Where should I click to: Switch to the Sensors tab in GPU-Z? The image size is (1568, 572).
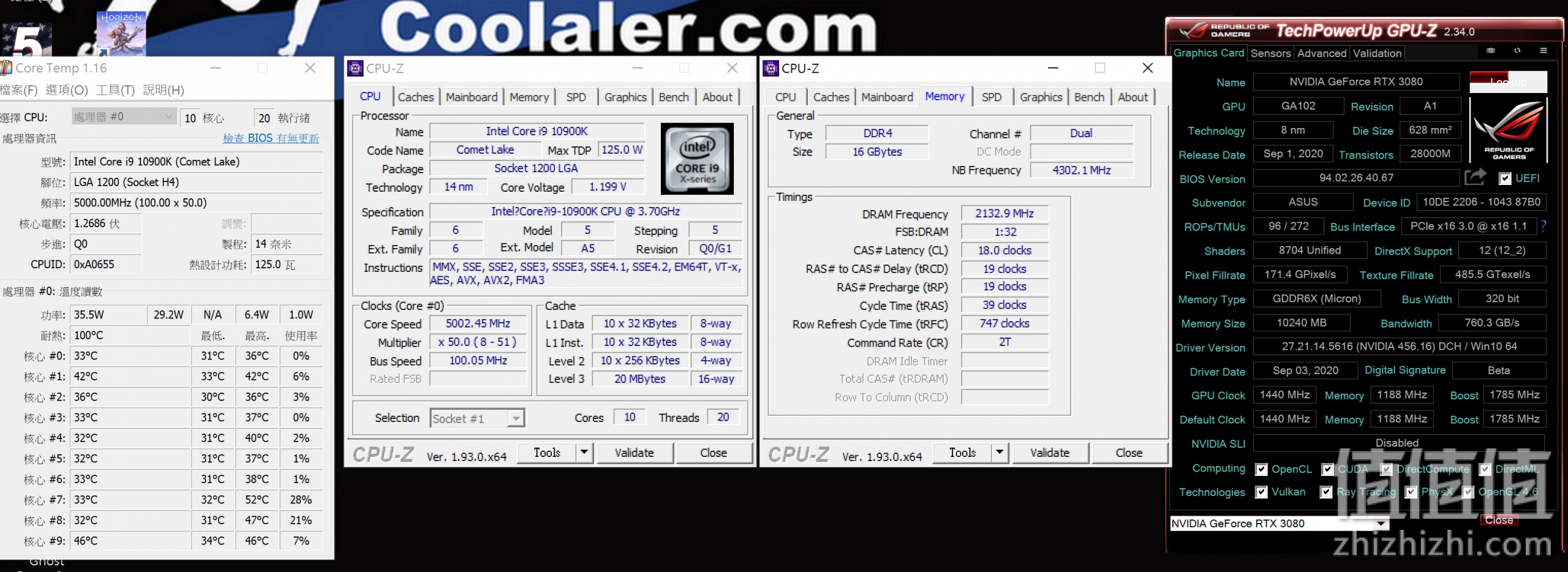[1270, 53]
